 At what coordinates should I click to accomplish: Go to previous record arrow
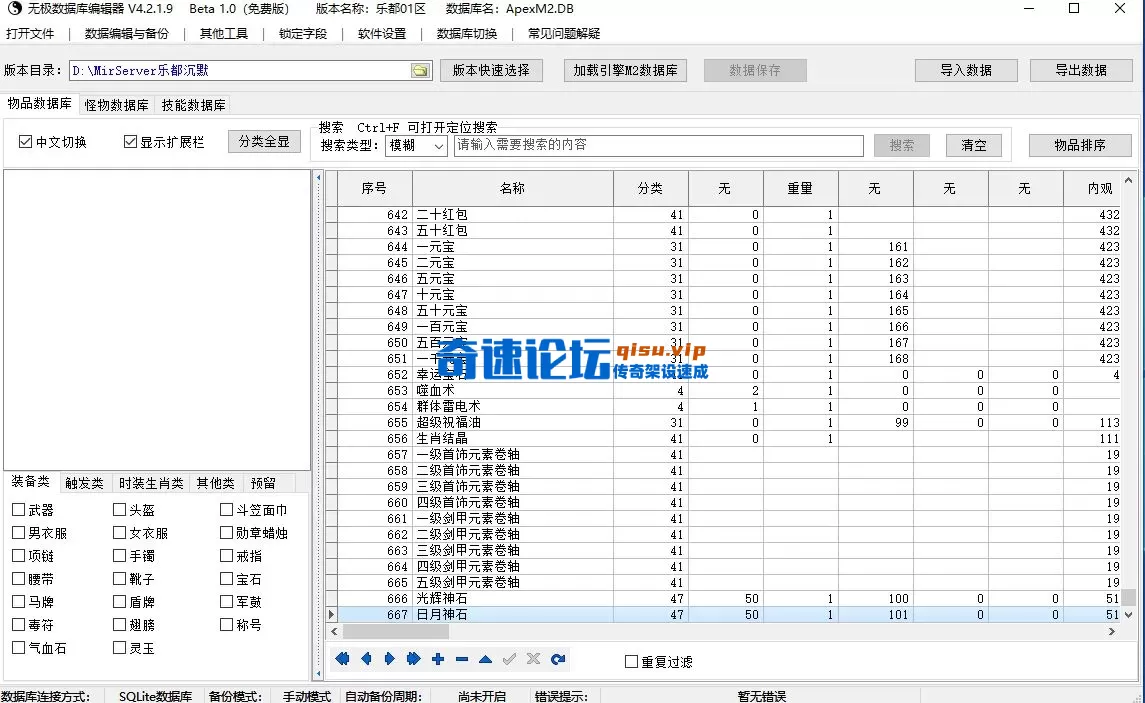click(366, 659)
